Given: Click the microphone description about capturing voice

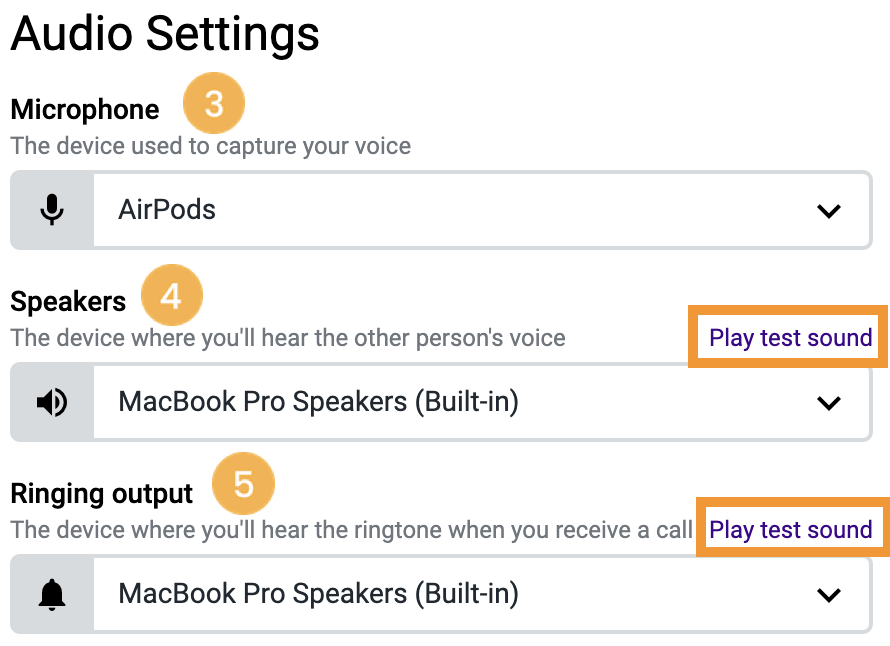Looking at the screenshot, I should pyautogui.click(x=211, y=146).
